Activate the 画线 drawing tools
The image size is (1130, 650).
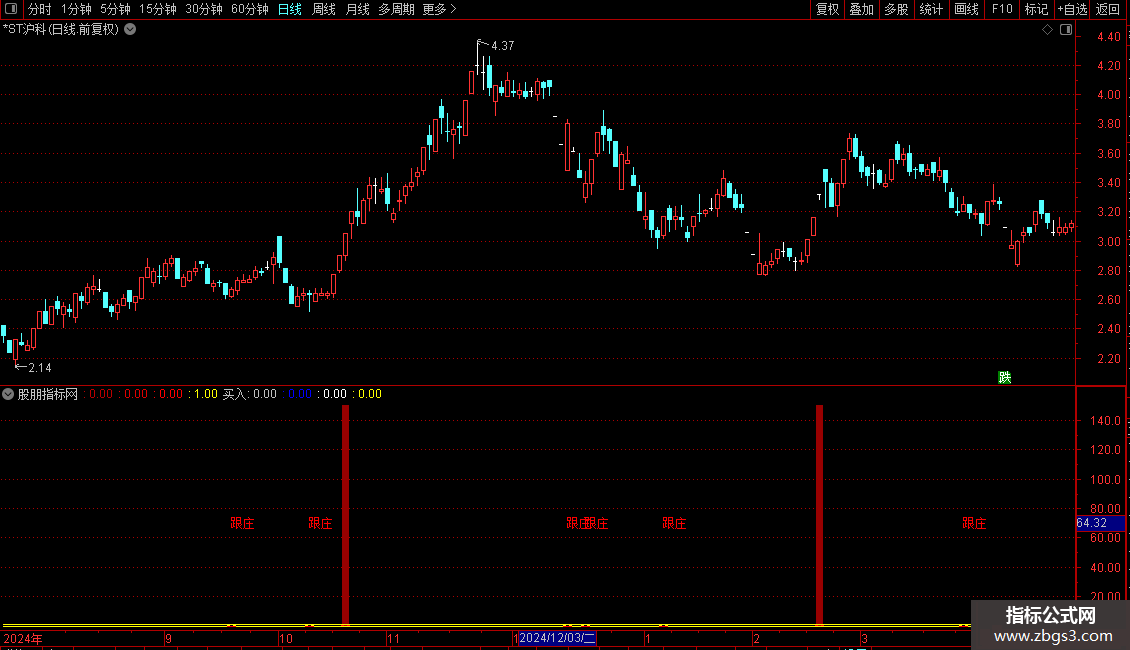click(x=966, y=9)
